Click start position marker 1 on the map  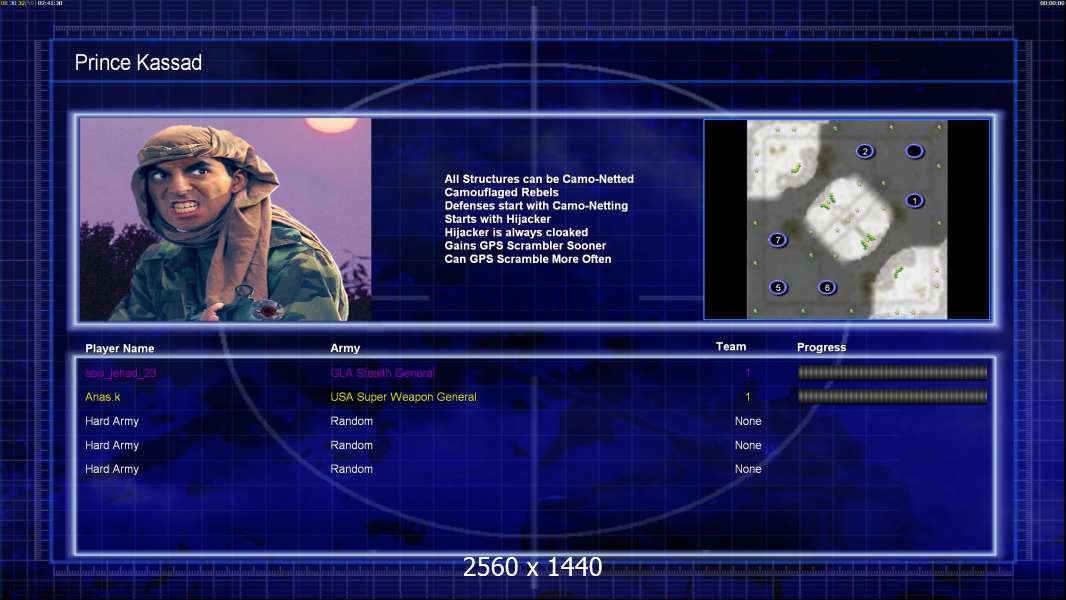914,200
